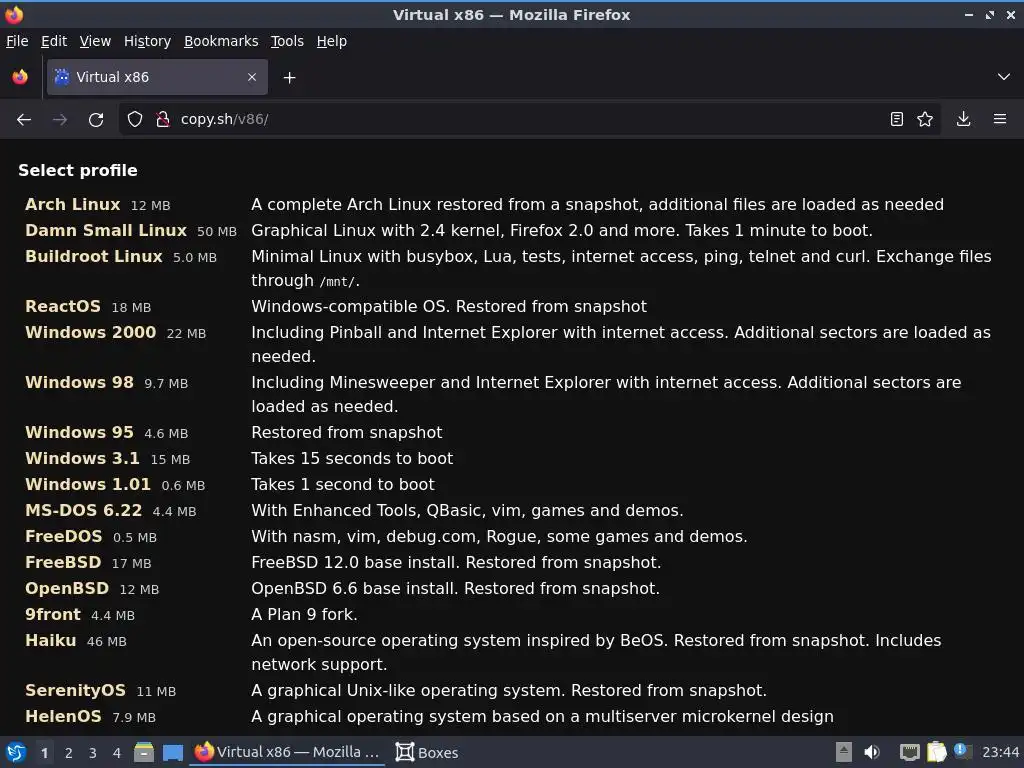Launch the Windows 98 profile
Viewport: 1024px width, 768px height.
pos(79,382)
